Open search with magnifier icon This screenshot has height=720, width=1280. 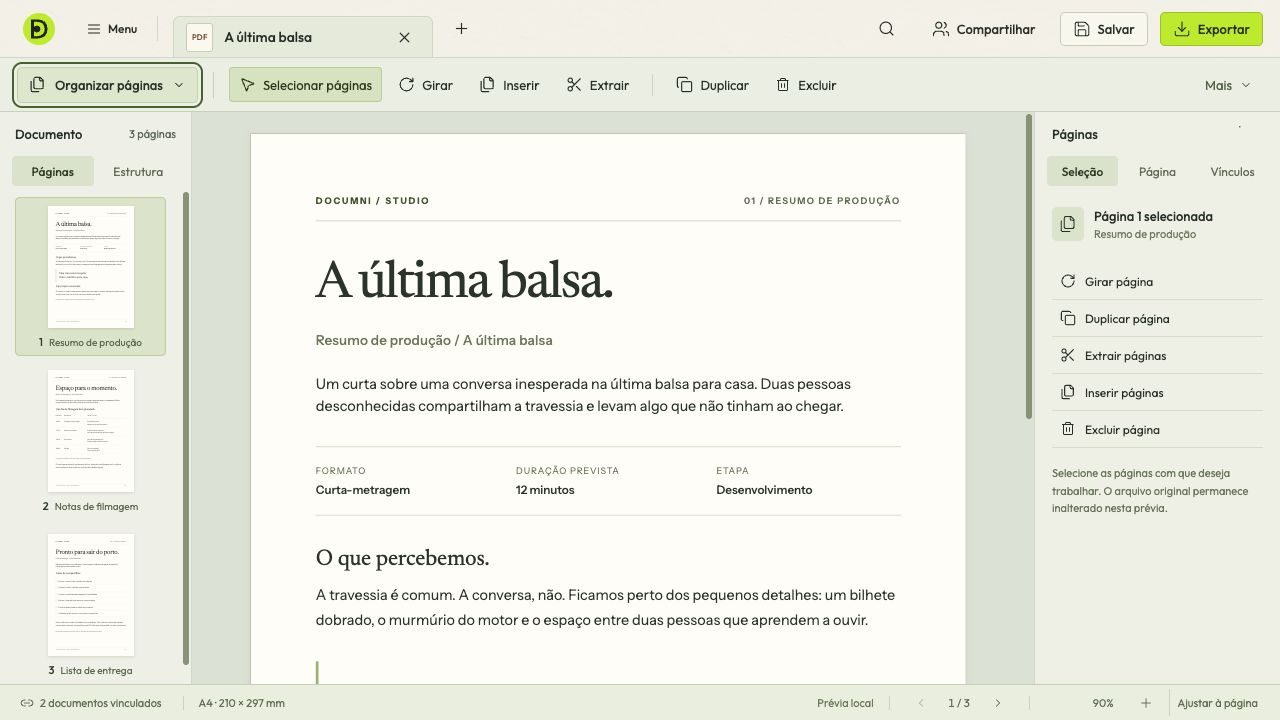pyautogui.click(x=886, y=29)
